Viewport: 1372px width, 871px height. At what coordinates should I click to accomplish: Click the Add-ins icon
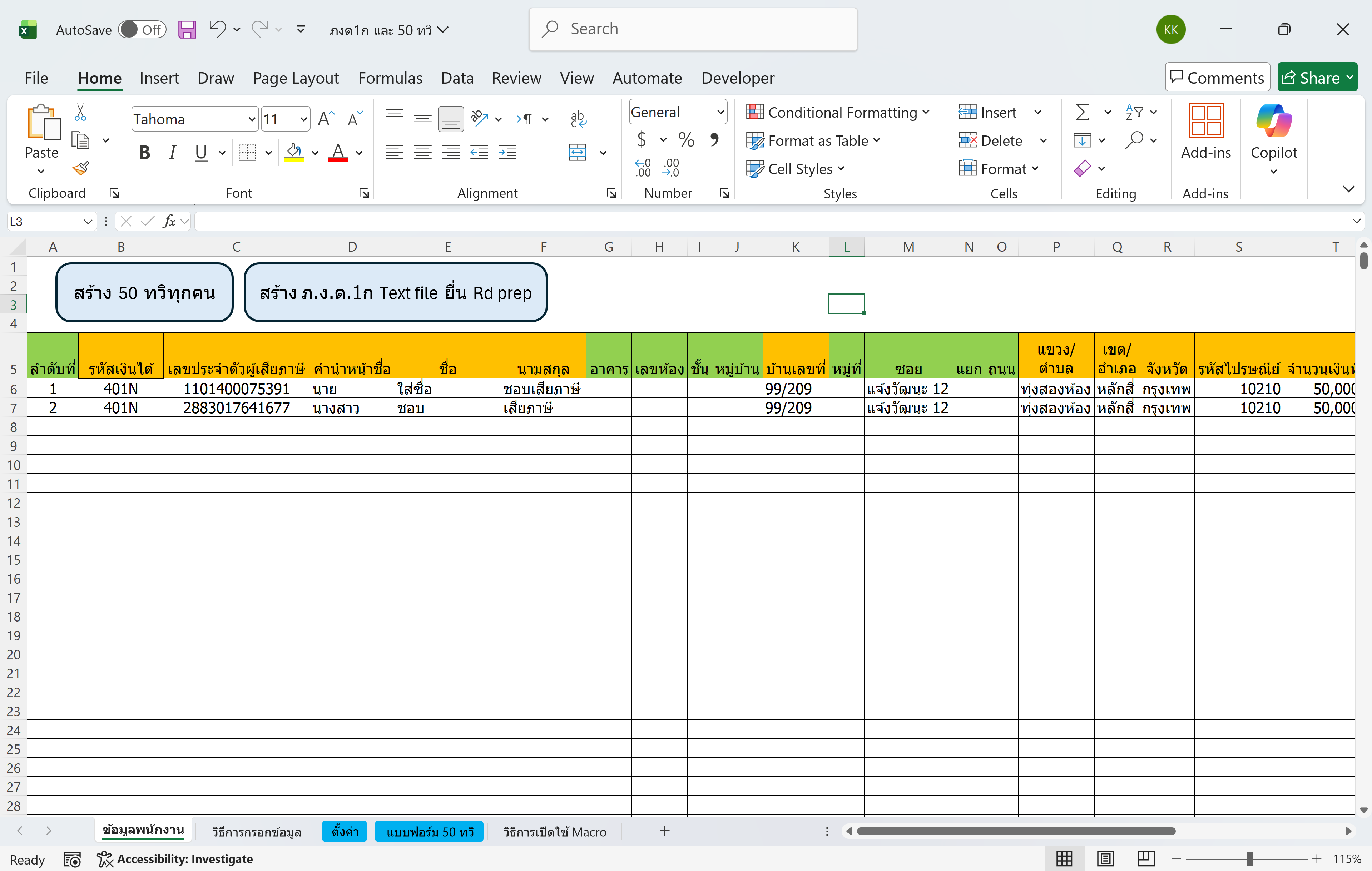(x=1205, y=131)
